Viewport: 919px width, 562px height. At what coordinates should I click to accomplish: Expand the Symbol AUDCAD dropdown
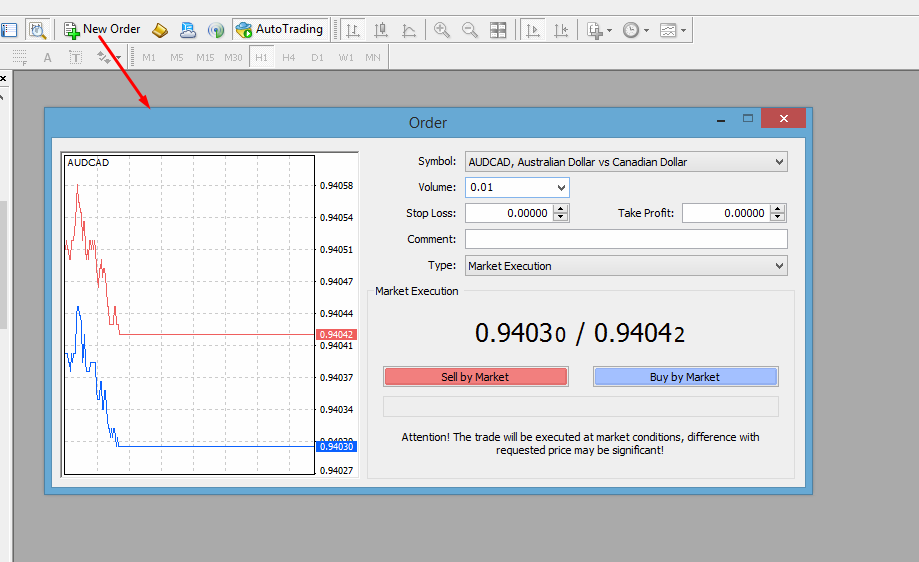click(626, 162)
